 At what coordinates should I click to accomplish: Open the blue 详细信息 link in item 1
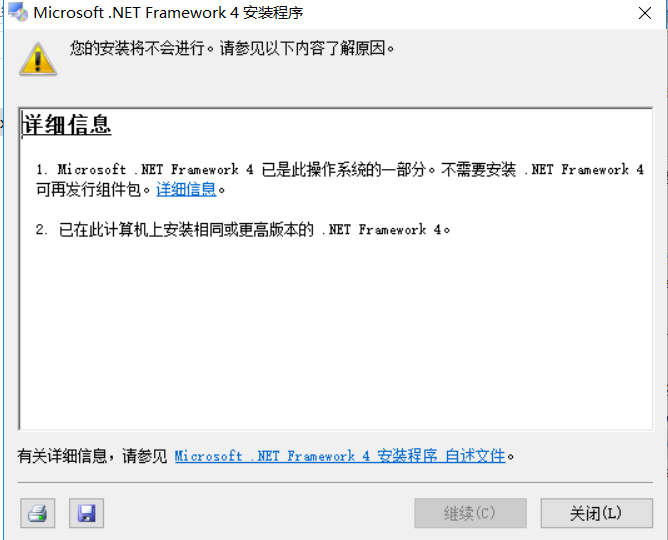tap(186, 190)
